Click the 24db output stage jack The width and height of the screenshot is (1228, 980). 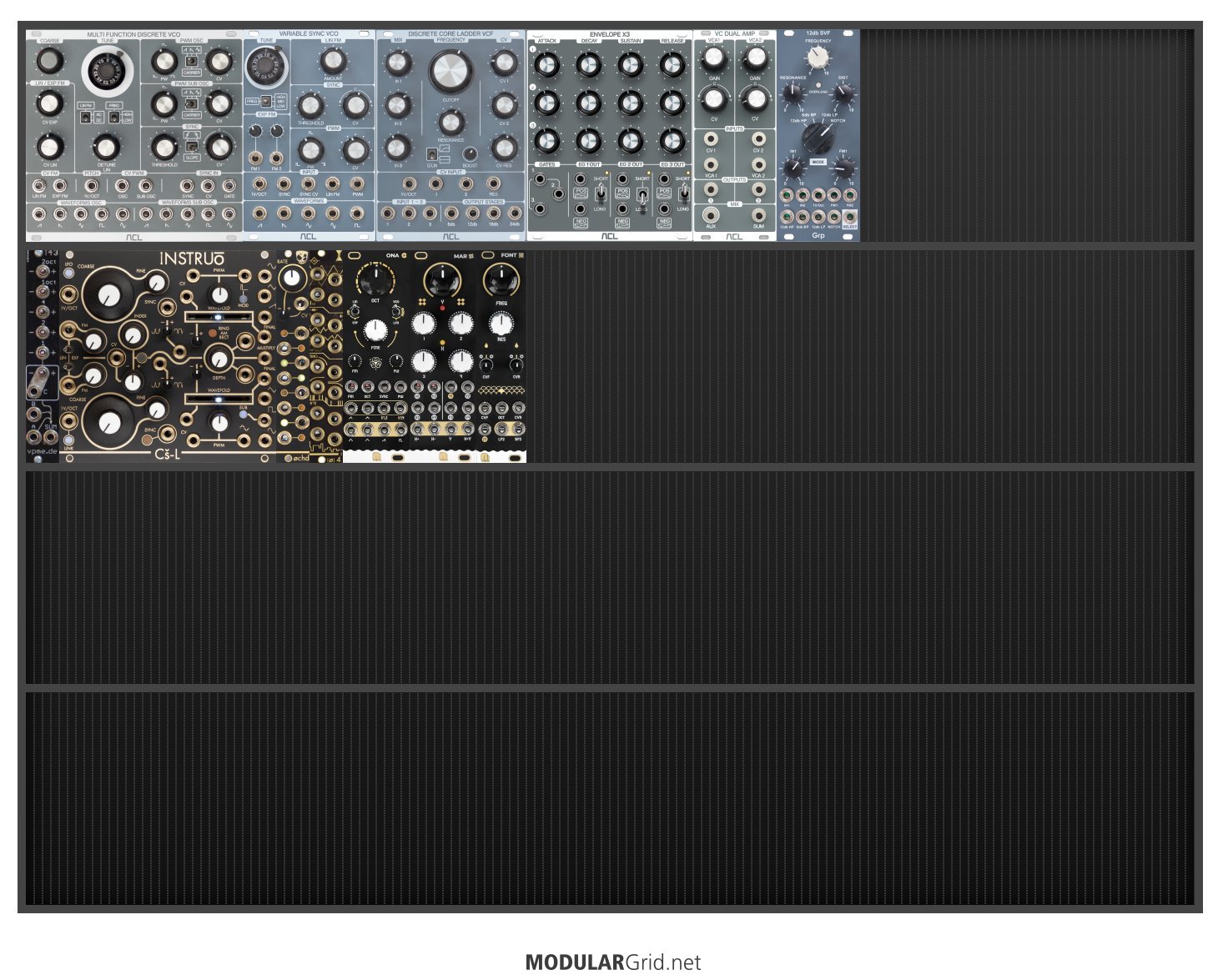[514, 214]
